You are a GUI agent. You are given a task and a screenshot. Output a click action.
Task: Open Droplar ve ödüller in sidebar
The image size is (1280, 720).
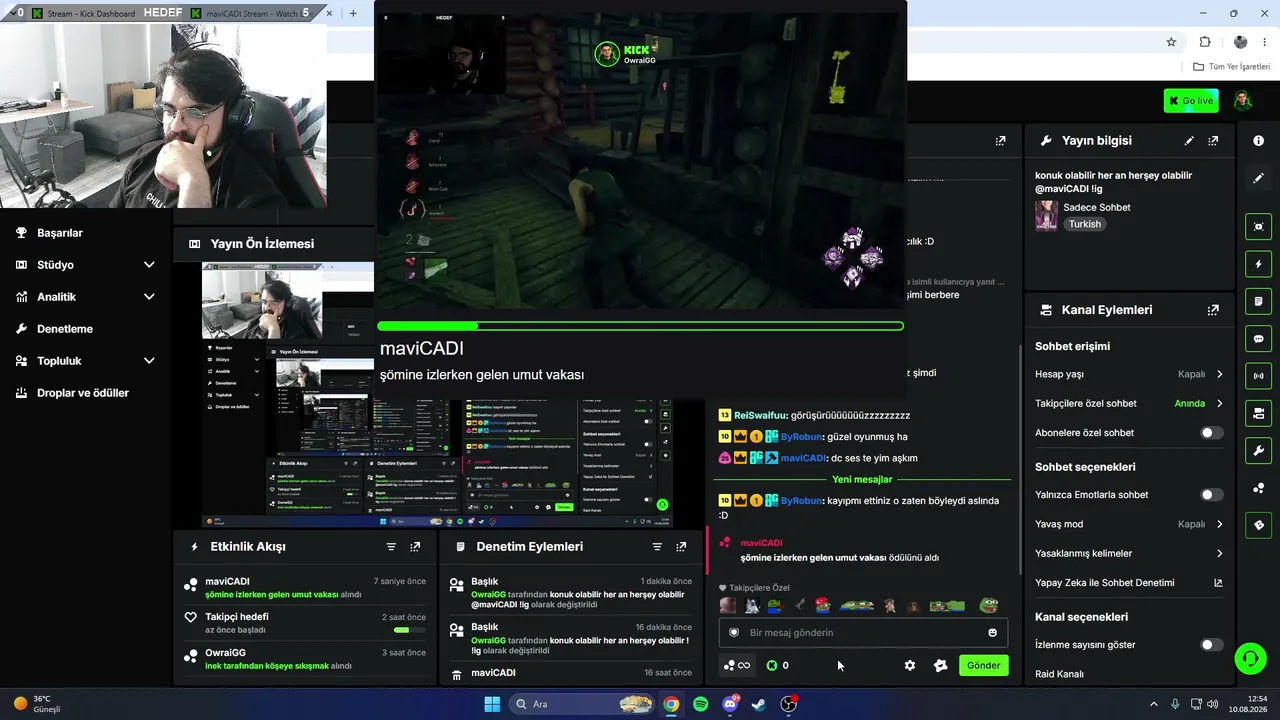tap(85, 393)
